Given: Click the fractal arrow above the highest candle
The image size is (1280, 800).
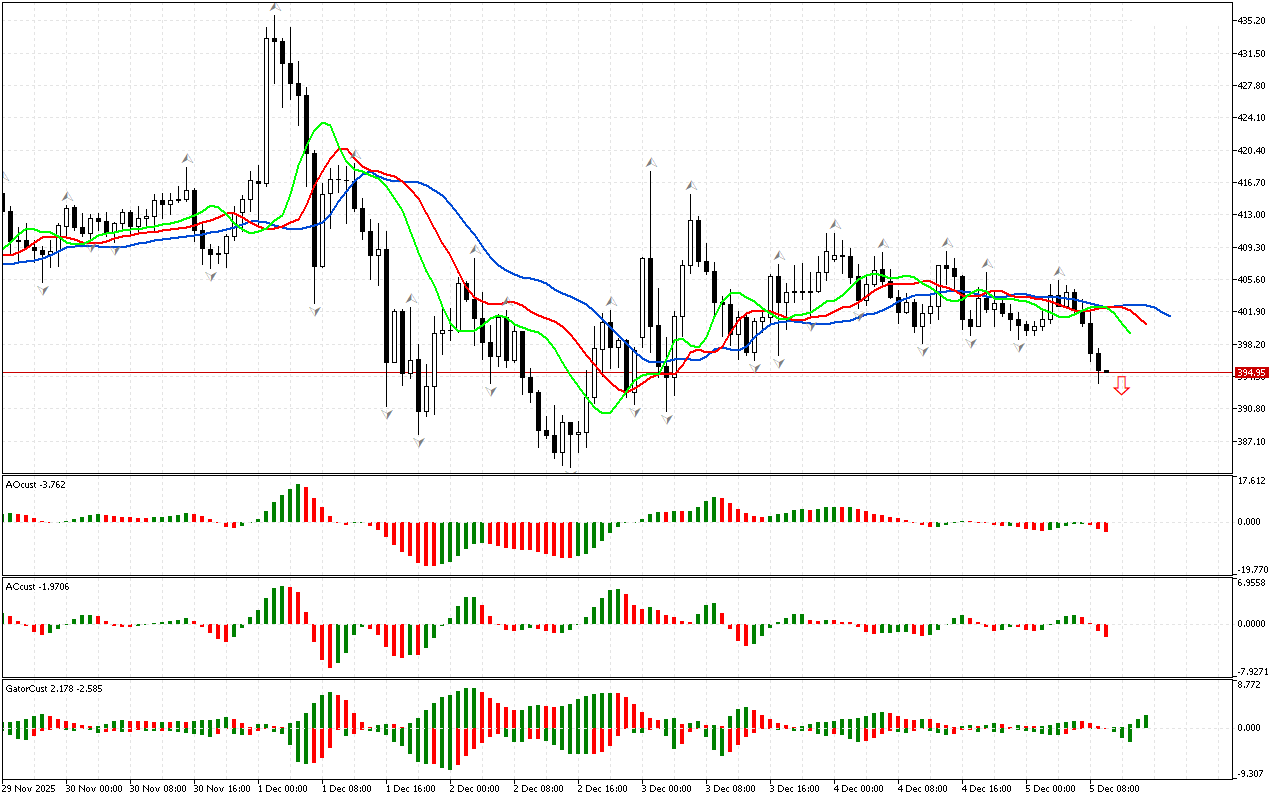Looking at the screenshot, I should click(274, 7).
